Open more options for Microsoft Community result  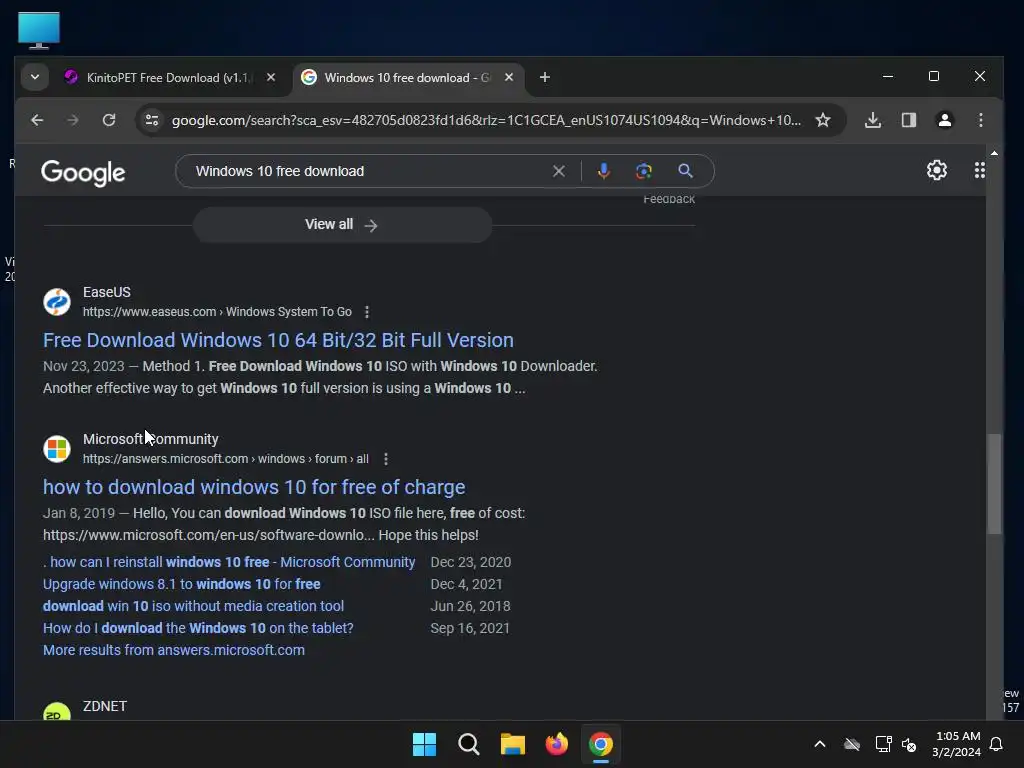pyautogui.click(x=386, y=459)
